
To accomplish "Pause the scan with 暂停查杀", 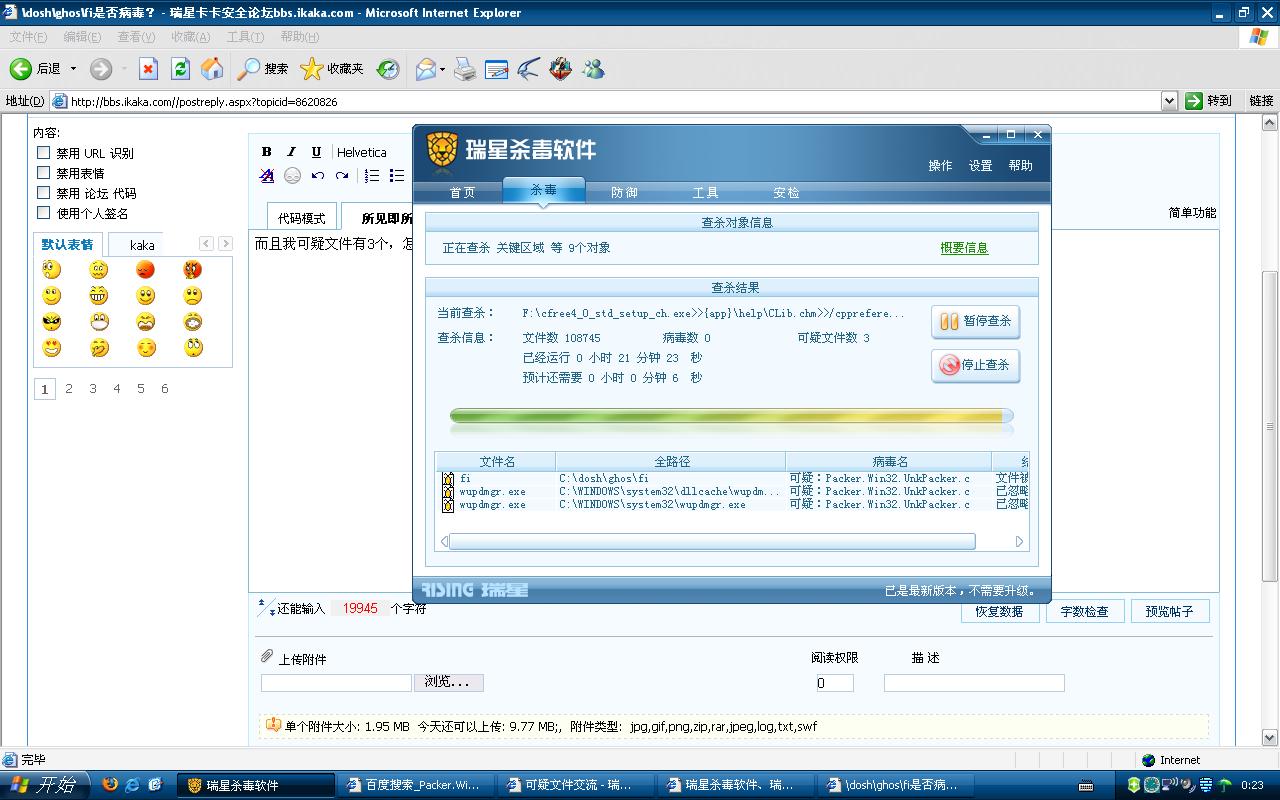I will click(975, 321).
